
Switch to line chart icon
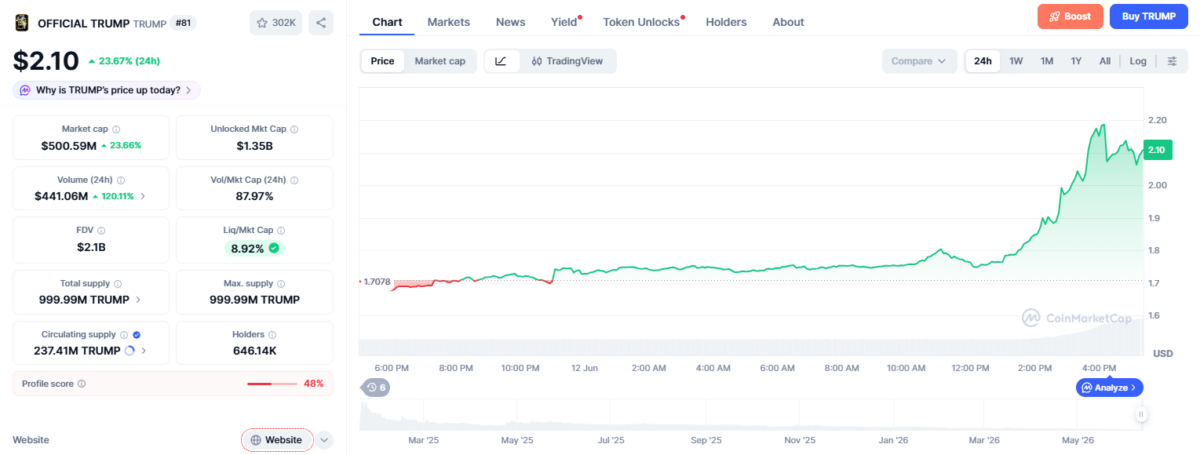[x=501, y=61]
